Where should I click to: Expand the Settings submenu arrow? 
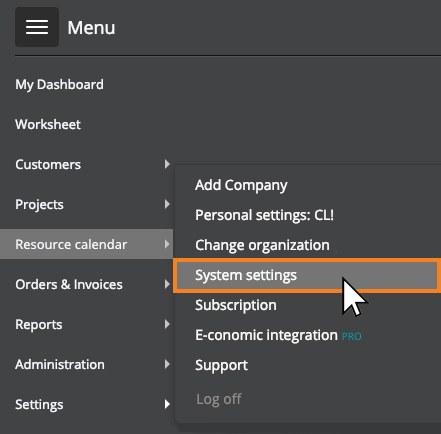(167, 404)
